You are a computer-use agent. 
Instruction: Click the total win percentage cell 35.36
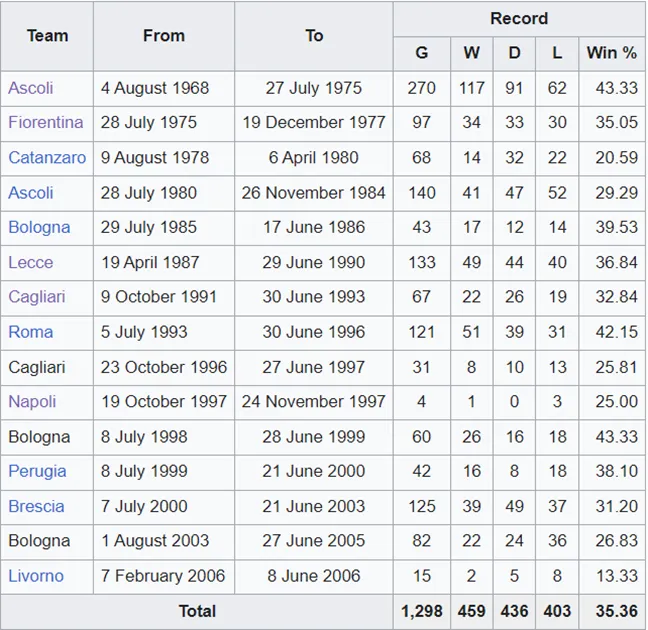(x=614, y=611)
